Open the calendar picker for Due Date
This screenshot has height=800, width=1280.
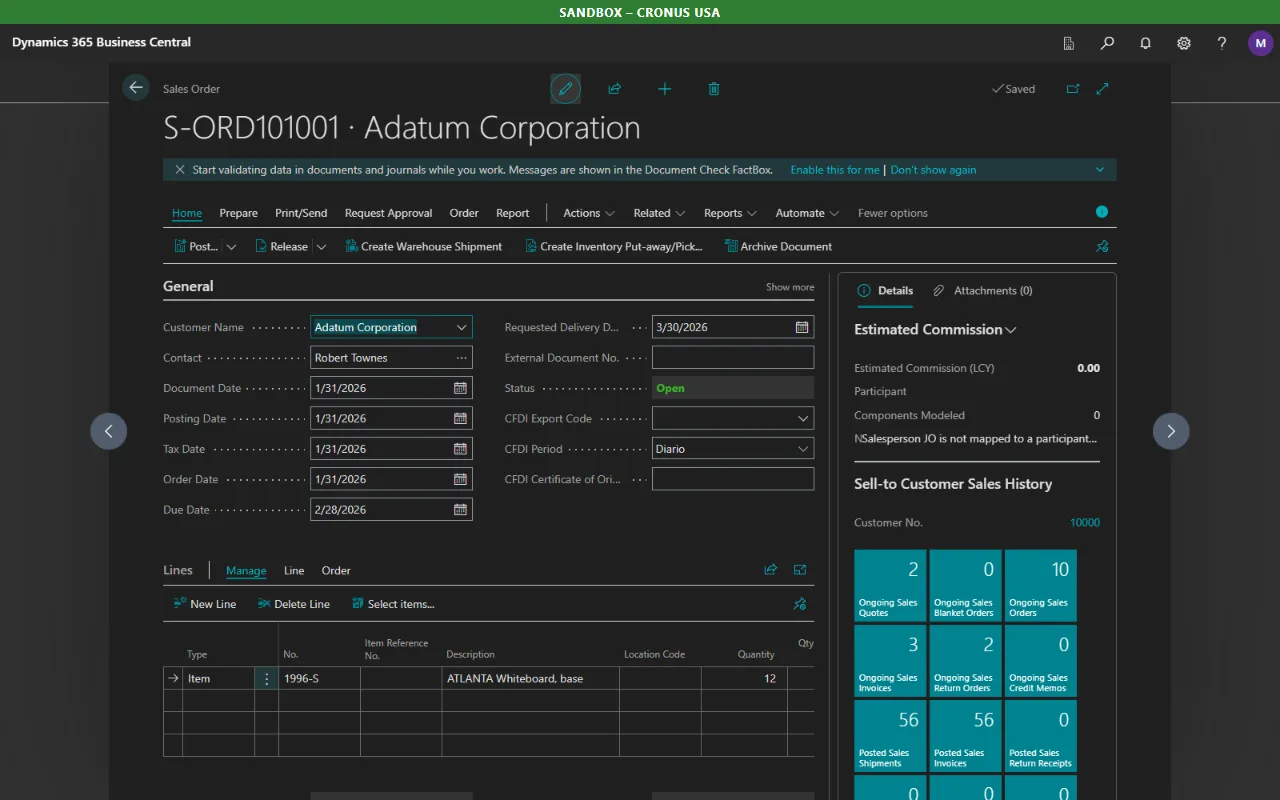(460, 510)
